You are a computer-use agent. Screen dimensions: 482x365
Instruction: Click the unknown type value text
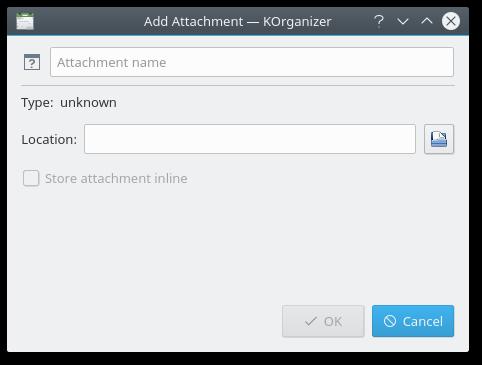(88, 103)
